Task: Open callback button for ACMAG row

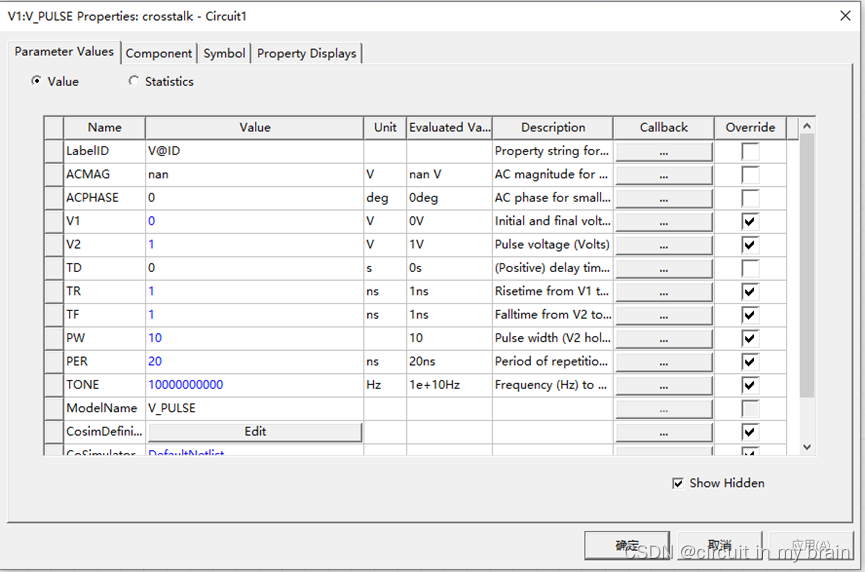Action: (x=663, y=174)
